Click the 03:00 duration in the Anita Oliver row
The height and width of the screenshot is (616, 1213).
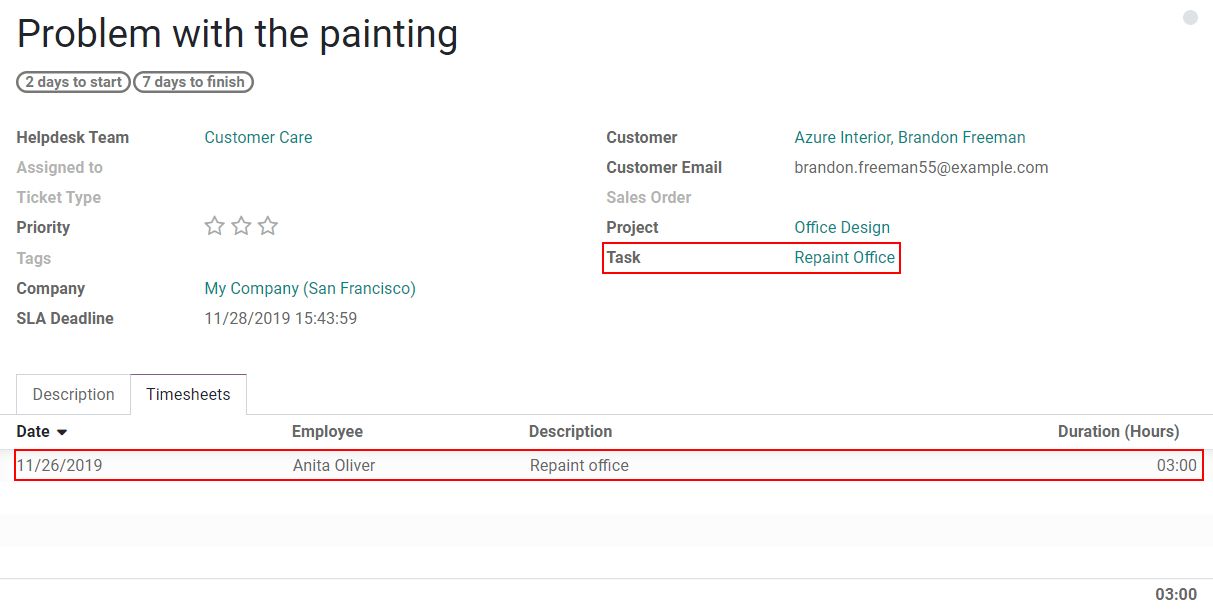pyautogui.click(x=1176, y=465)
